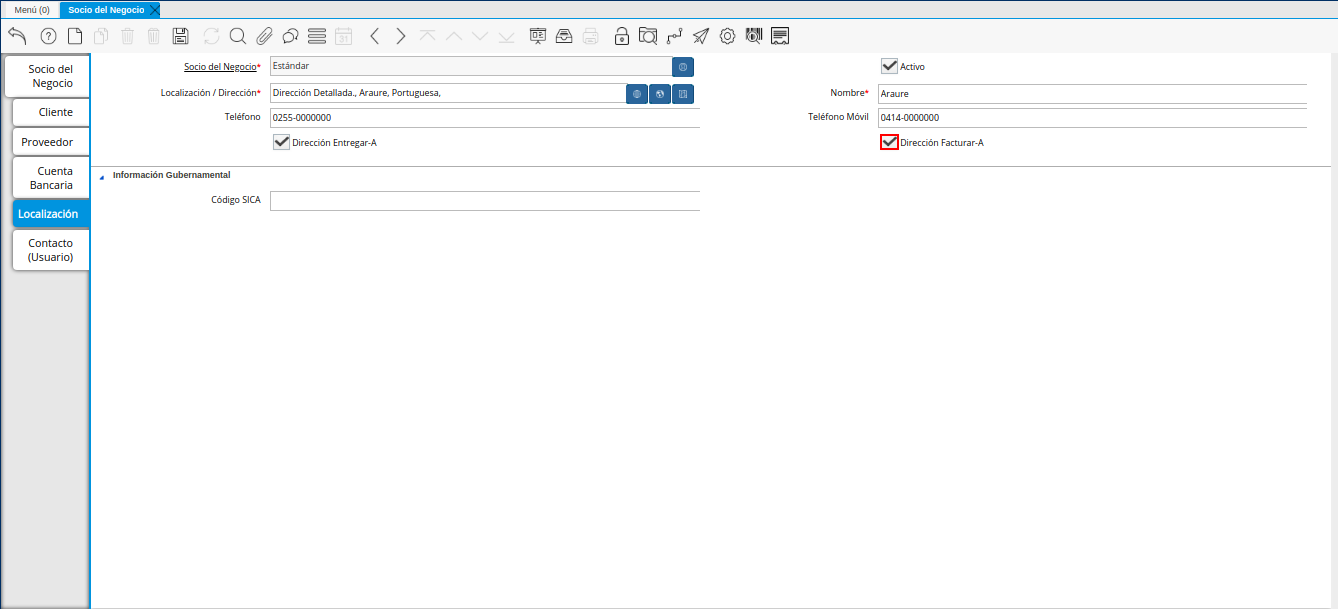Select the Cuenta Bancaria side tab
Screen dimensions: 1338x609
coord(51,178)
